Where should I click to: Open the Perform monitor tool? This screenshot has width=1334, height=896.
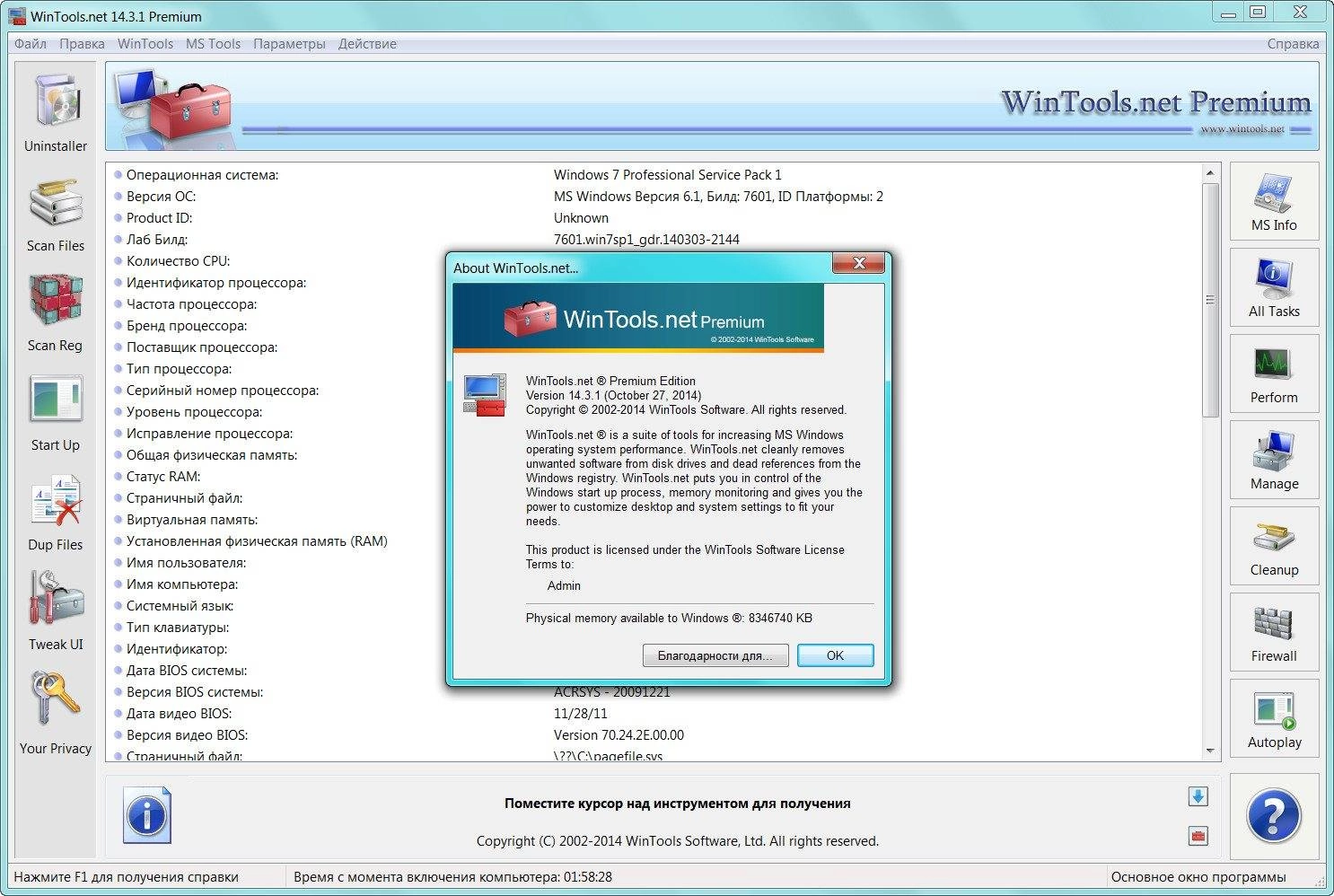click(x=1274, y=373)
